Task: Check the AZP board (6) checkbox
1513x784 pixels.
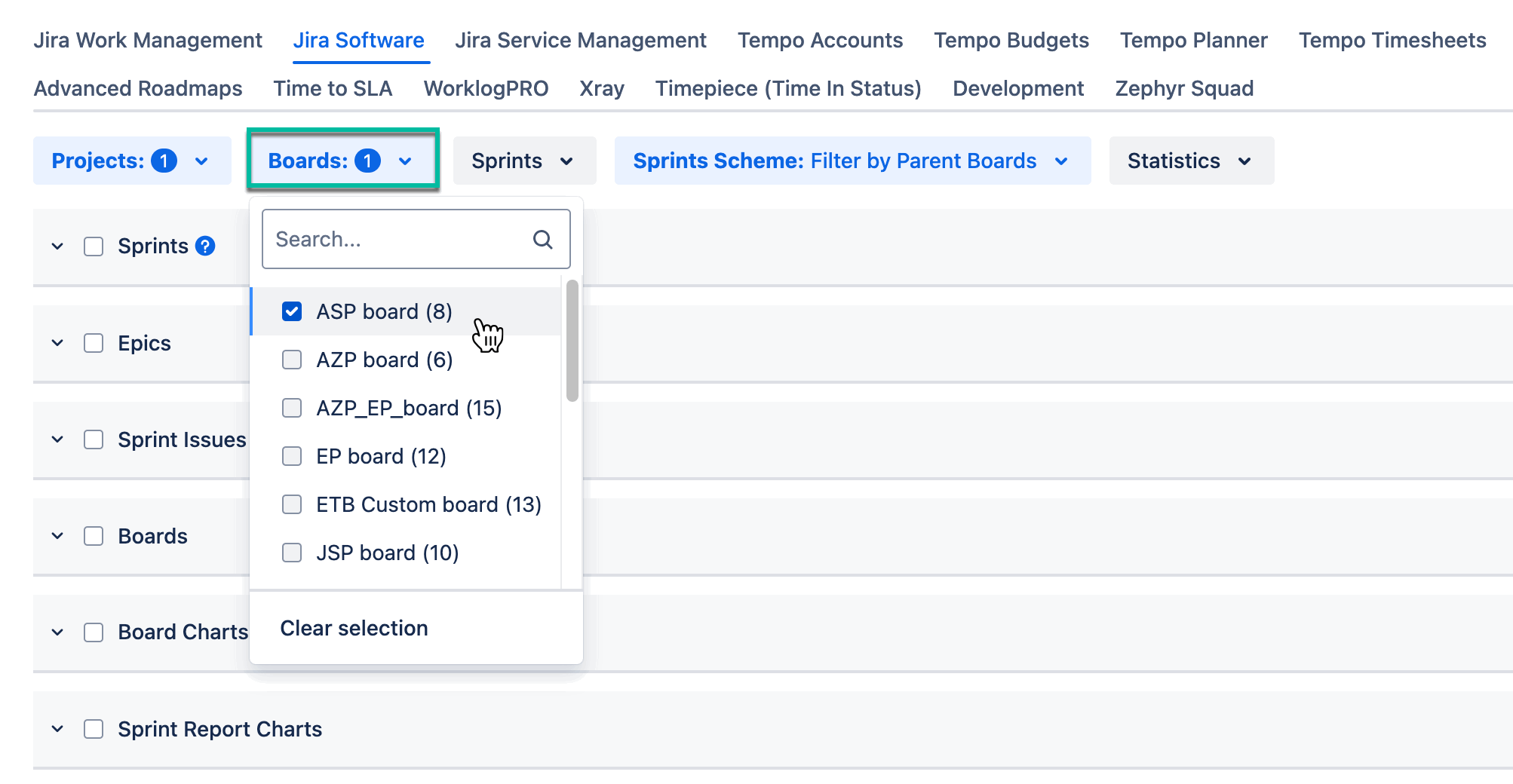Action: click(292, 360)
